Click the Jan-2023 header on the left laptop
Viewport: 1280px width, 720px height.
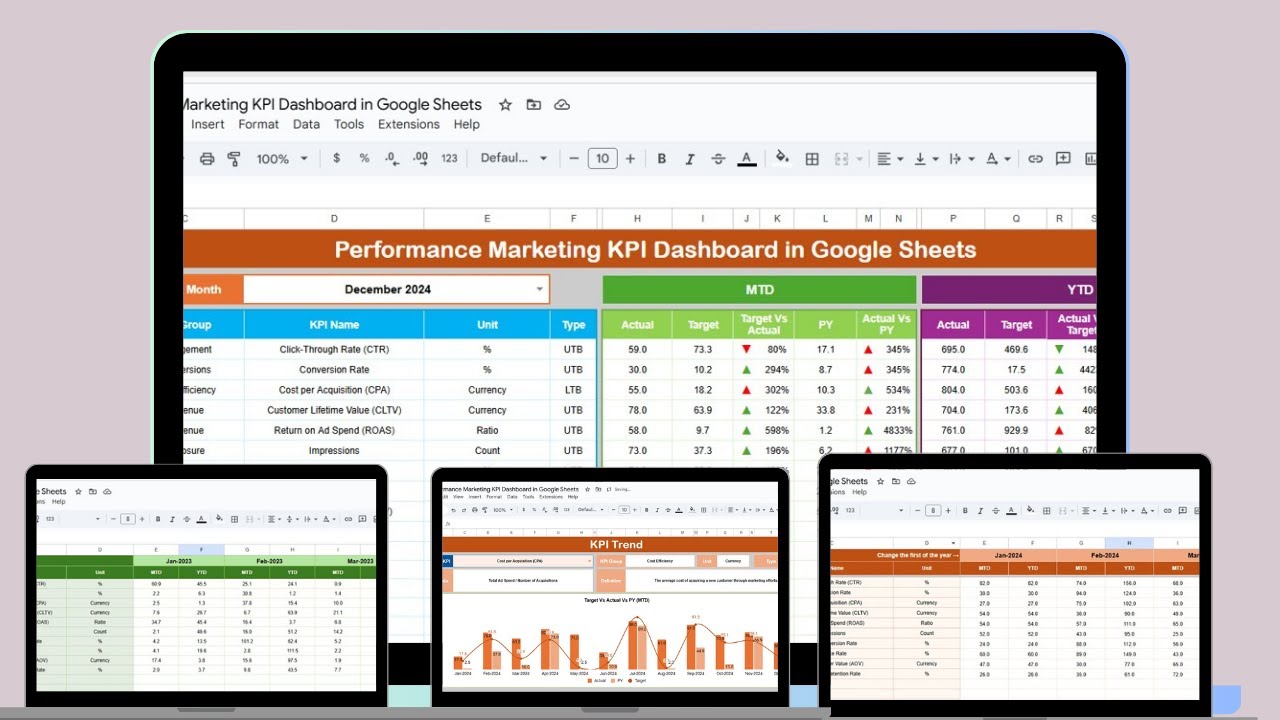click(179, 561)
